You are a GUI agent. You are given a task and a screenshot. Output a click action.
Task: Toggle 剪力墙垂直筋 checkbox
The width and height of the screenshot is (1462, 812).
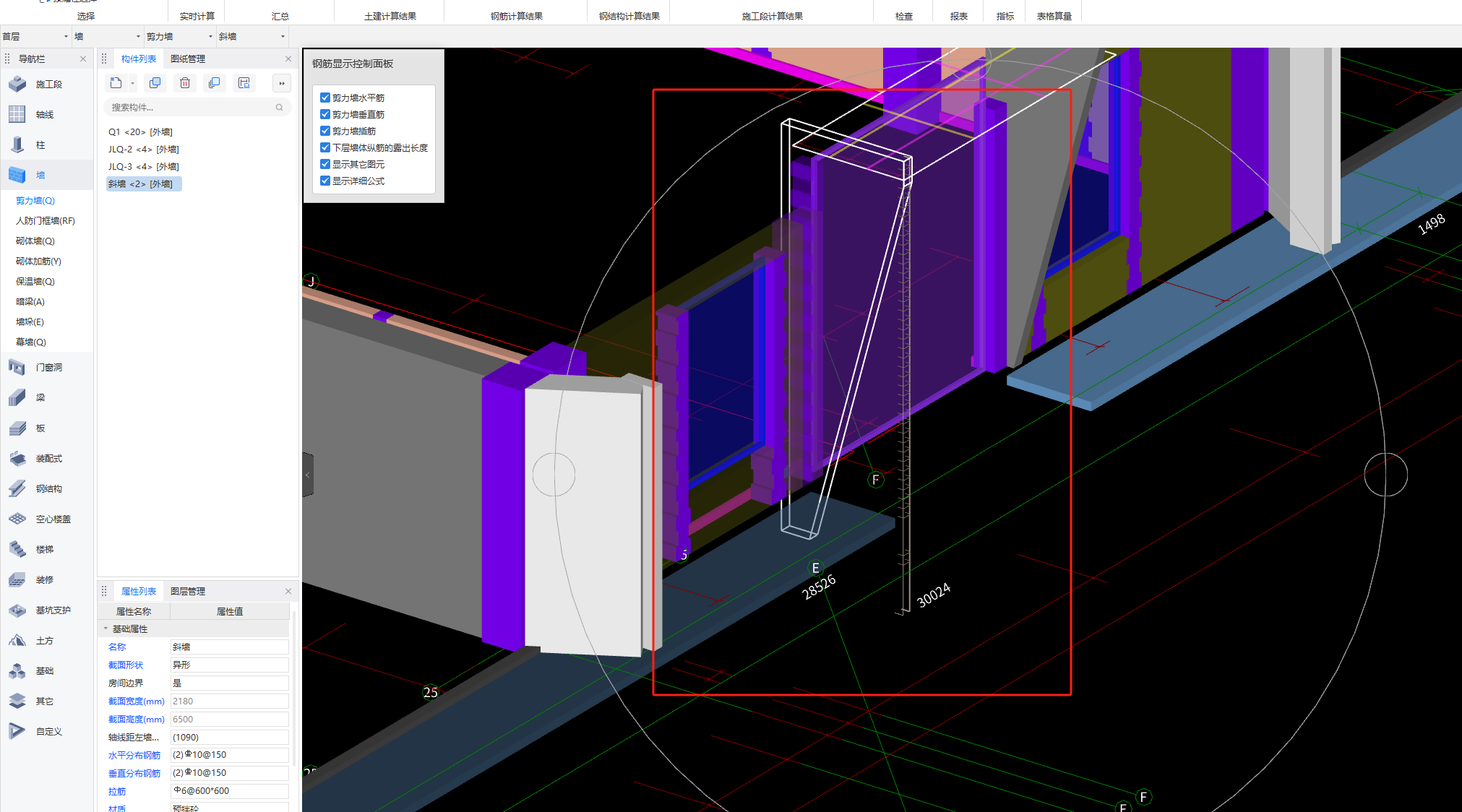[325, 114]
